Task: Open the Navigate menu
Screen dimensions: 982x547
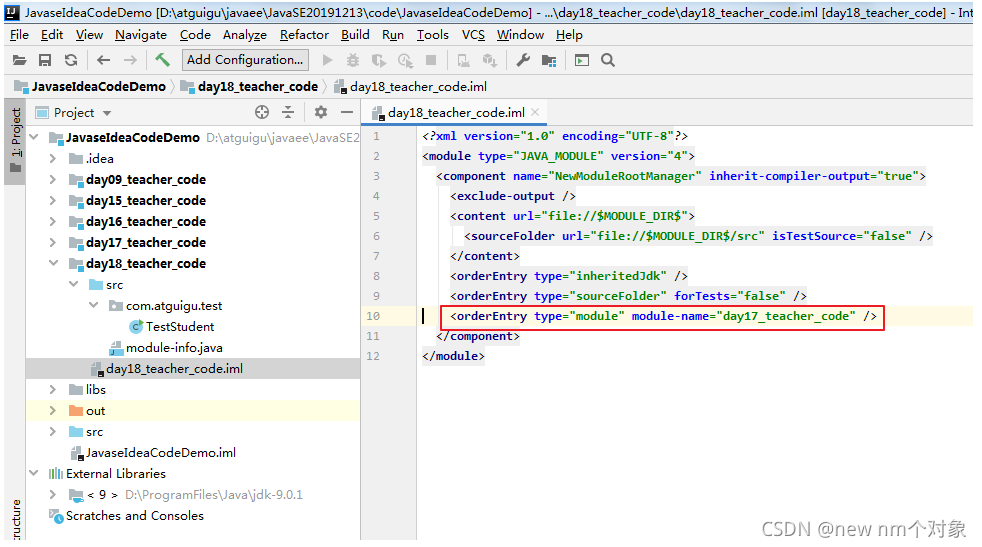Action: tap(141, 35)
